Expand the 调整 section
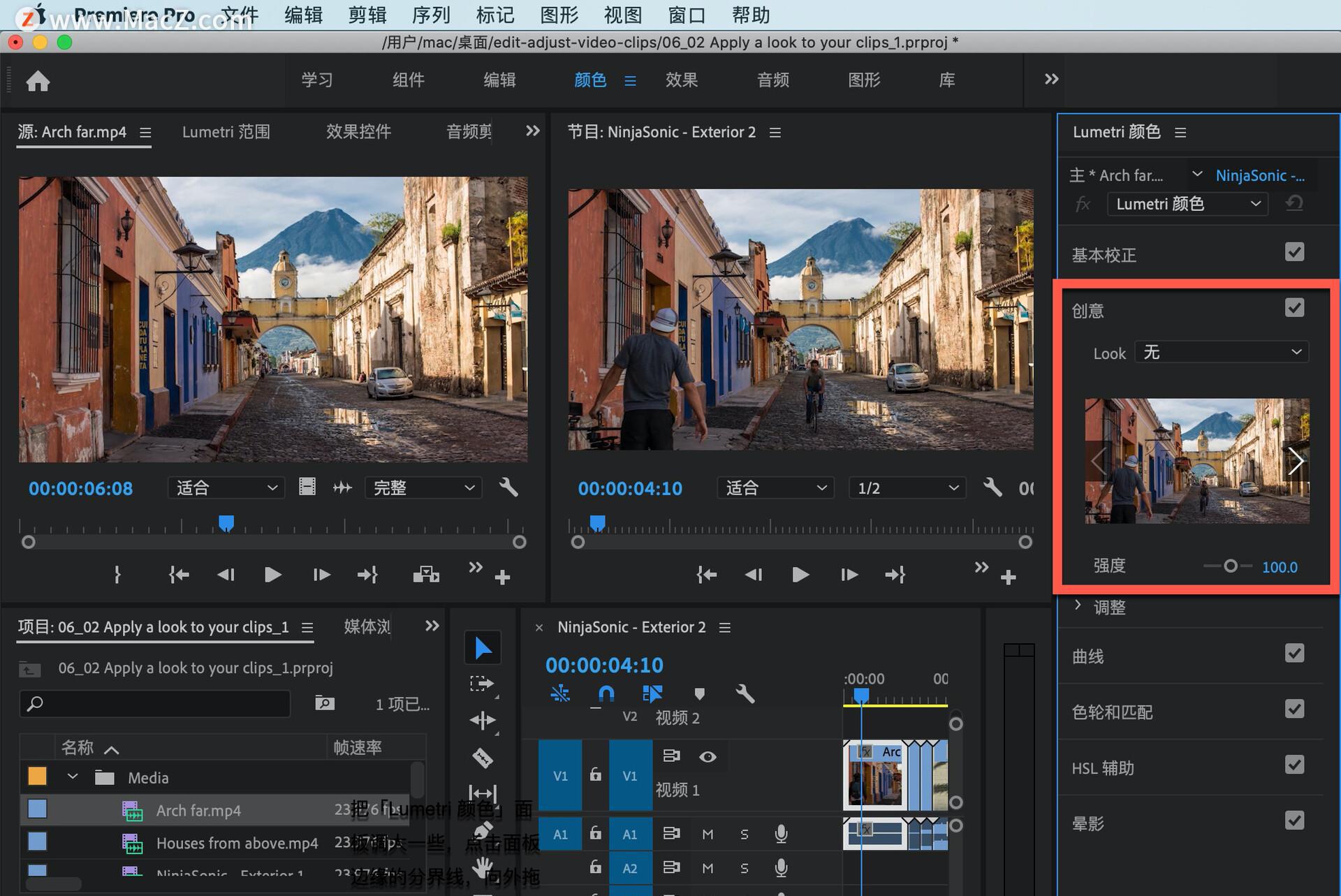 click(1078, 605)
